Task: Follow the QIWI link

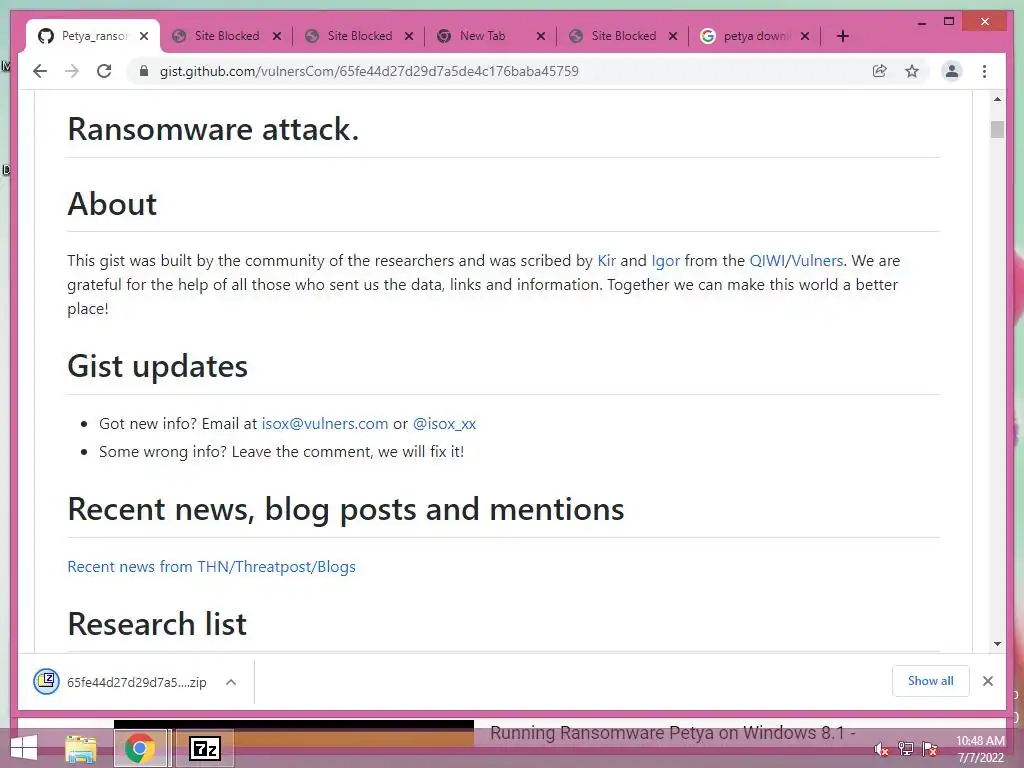Action: [767, 261]
